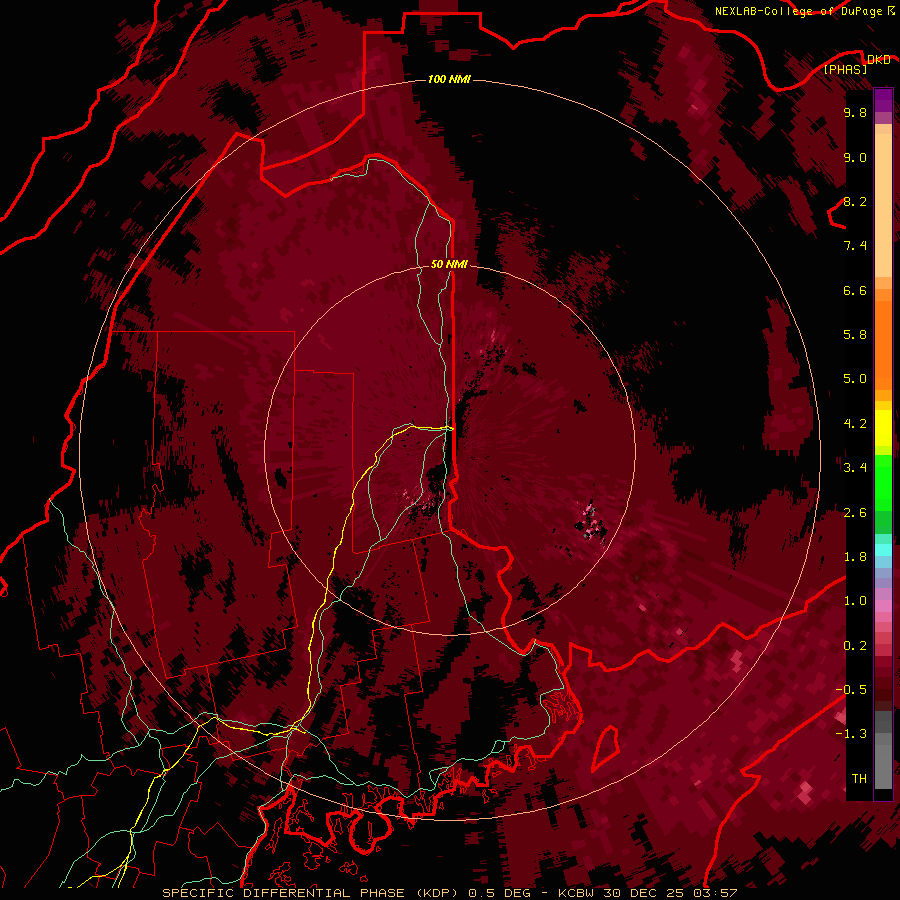Pick the yellow color band near 4.2
The width and height of the screenshot is (900, 900).
(x=883, y=428)
